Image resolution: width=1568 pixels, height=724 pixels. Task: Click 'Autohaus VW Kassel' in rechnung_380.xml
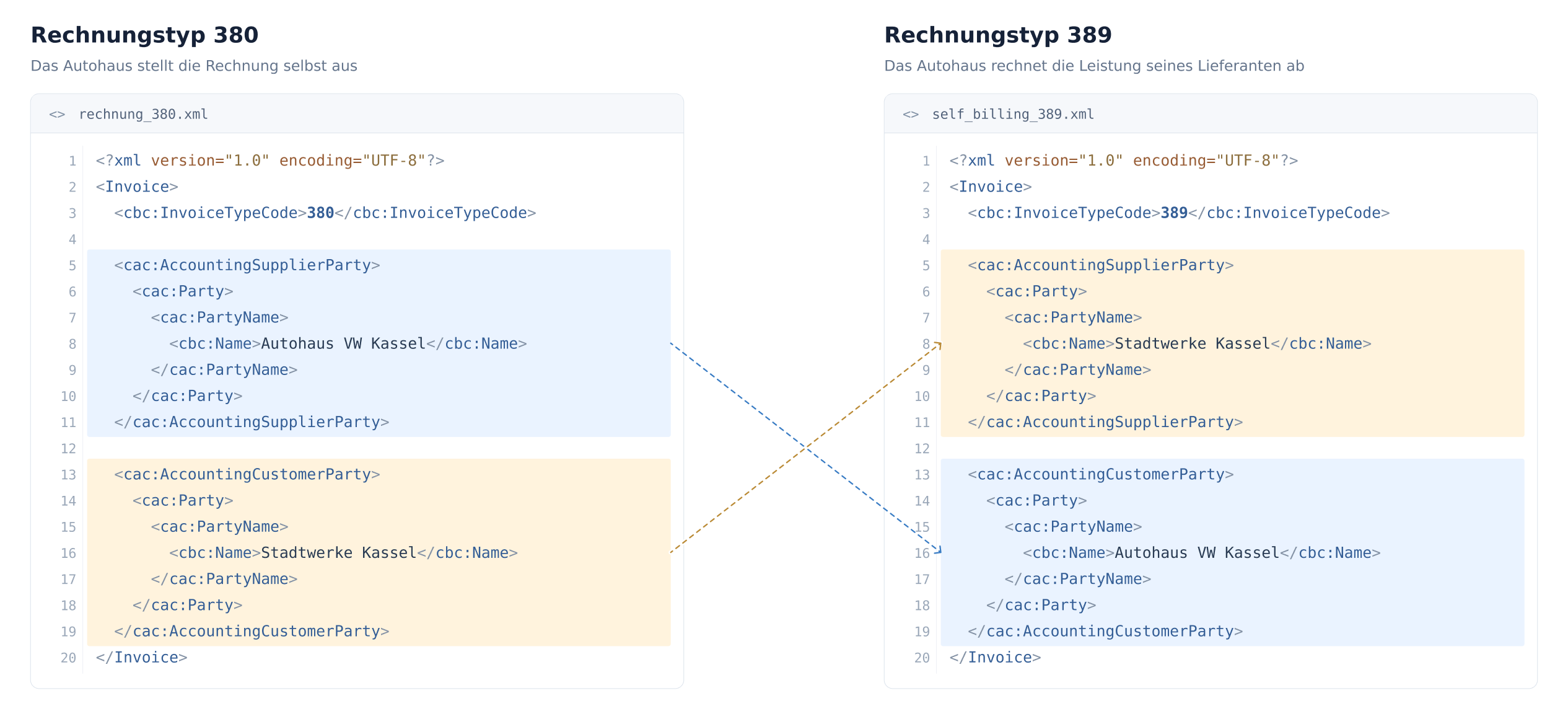tap(343, 344)
